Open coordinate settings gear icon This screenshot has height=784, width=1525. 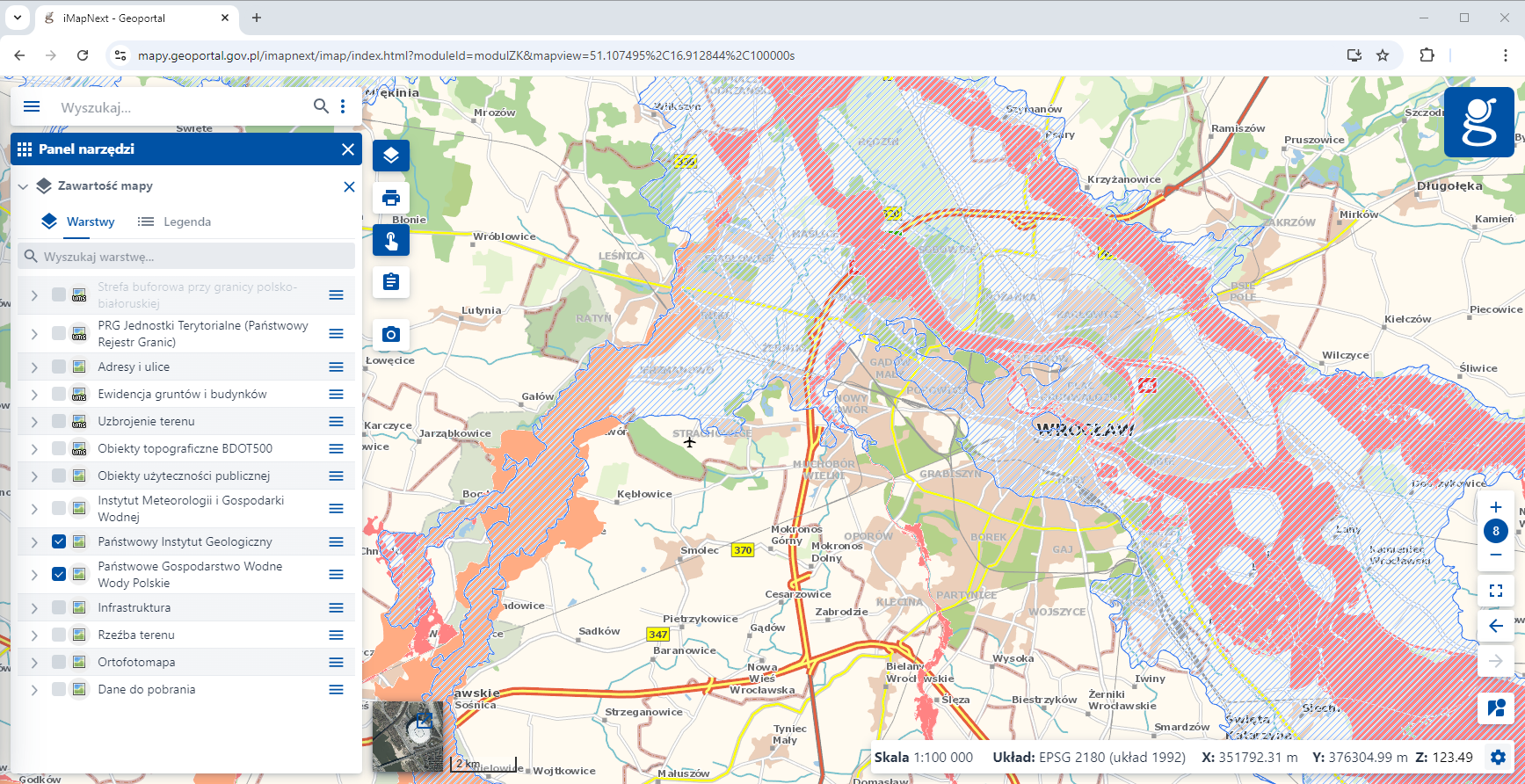click(1499, 757)
